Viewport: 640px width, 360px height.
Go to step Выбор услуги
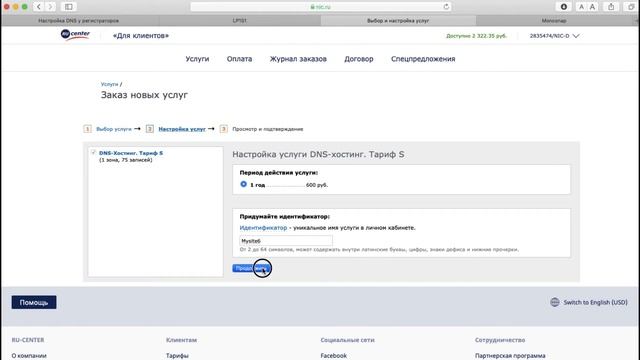(x=114, y=129)
